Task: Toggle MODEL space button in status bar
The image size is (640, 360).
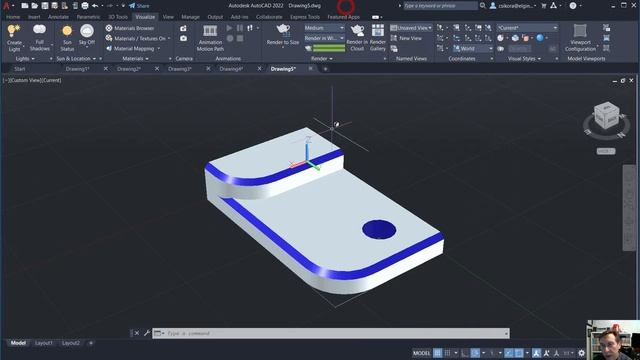Action: tap(422, 353)
